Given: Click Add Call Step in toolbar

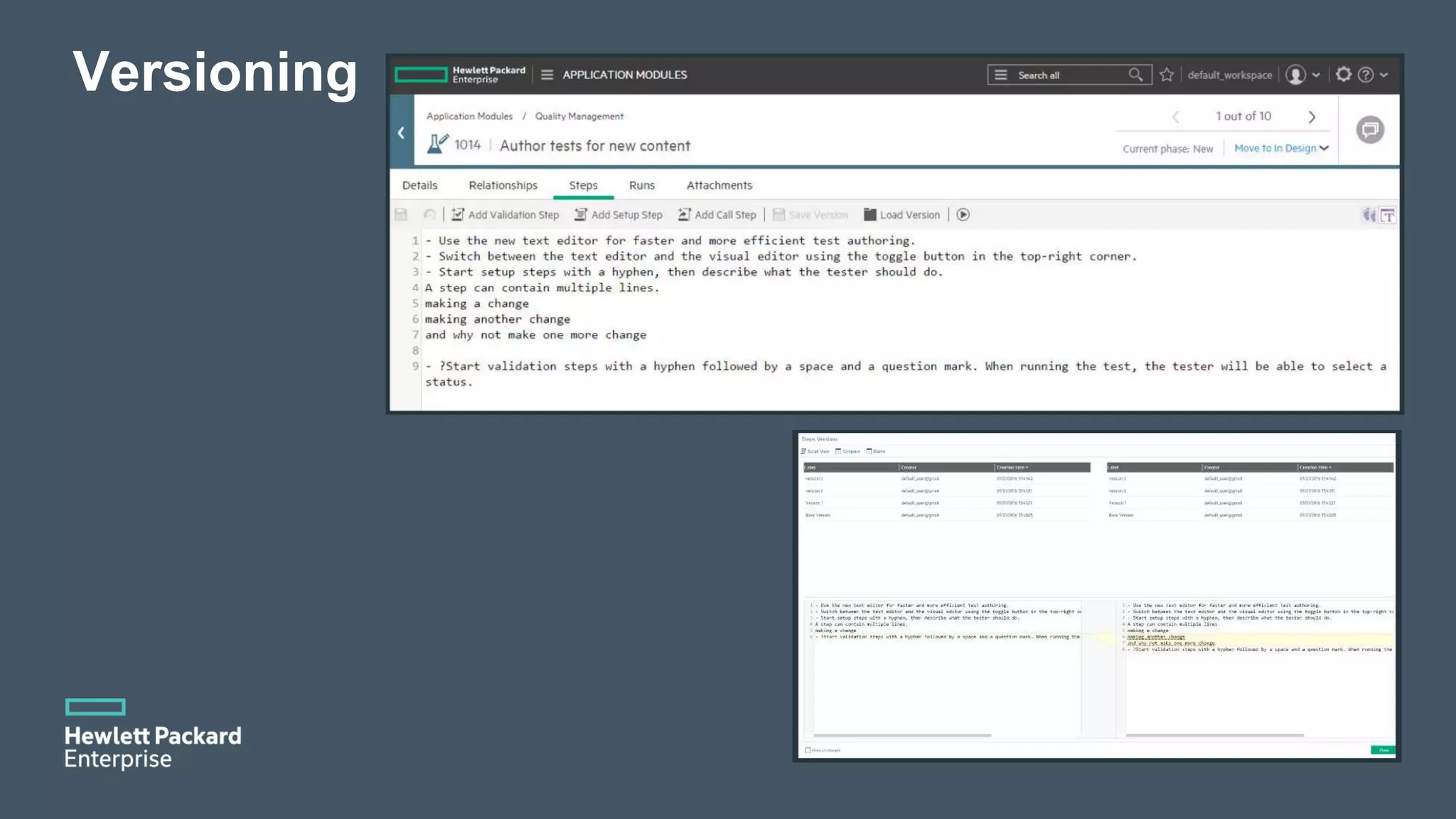Looking at the screenshot, I should (717, 215).
